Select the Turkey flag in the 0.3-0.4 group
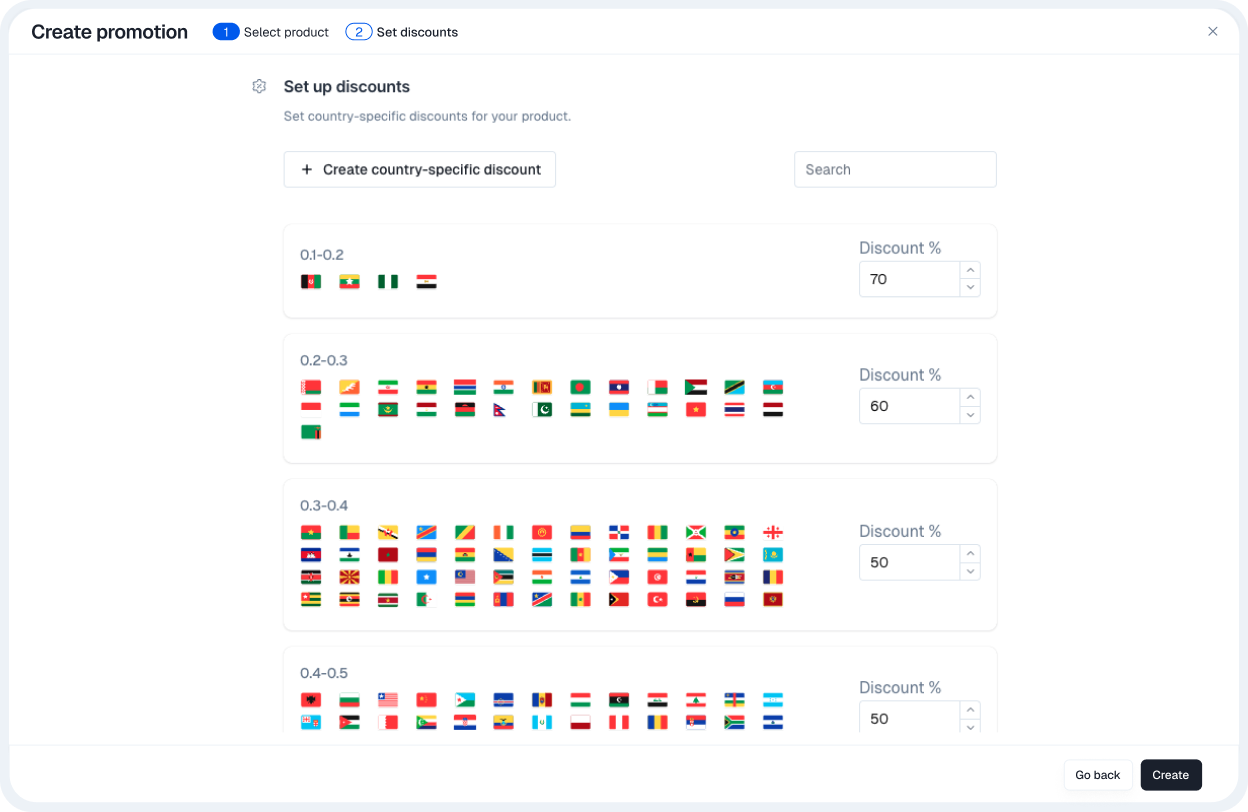 click(x=657, y=599)
